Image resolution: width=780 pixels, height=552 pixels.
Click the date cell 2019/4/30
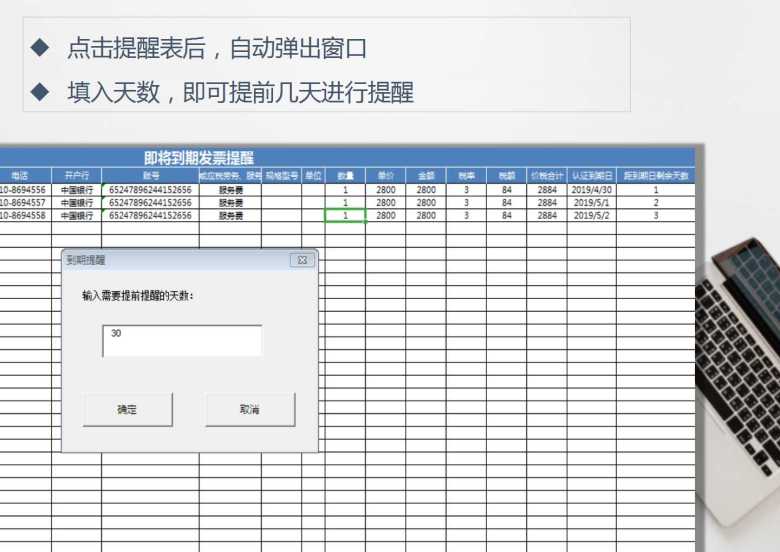591,190
